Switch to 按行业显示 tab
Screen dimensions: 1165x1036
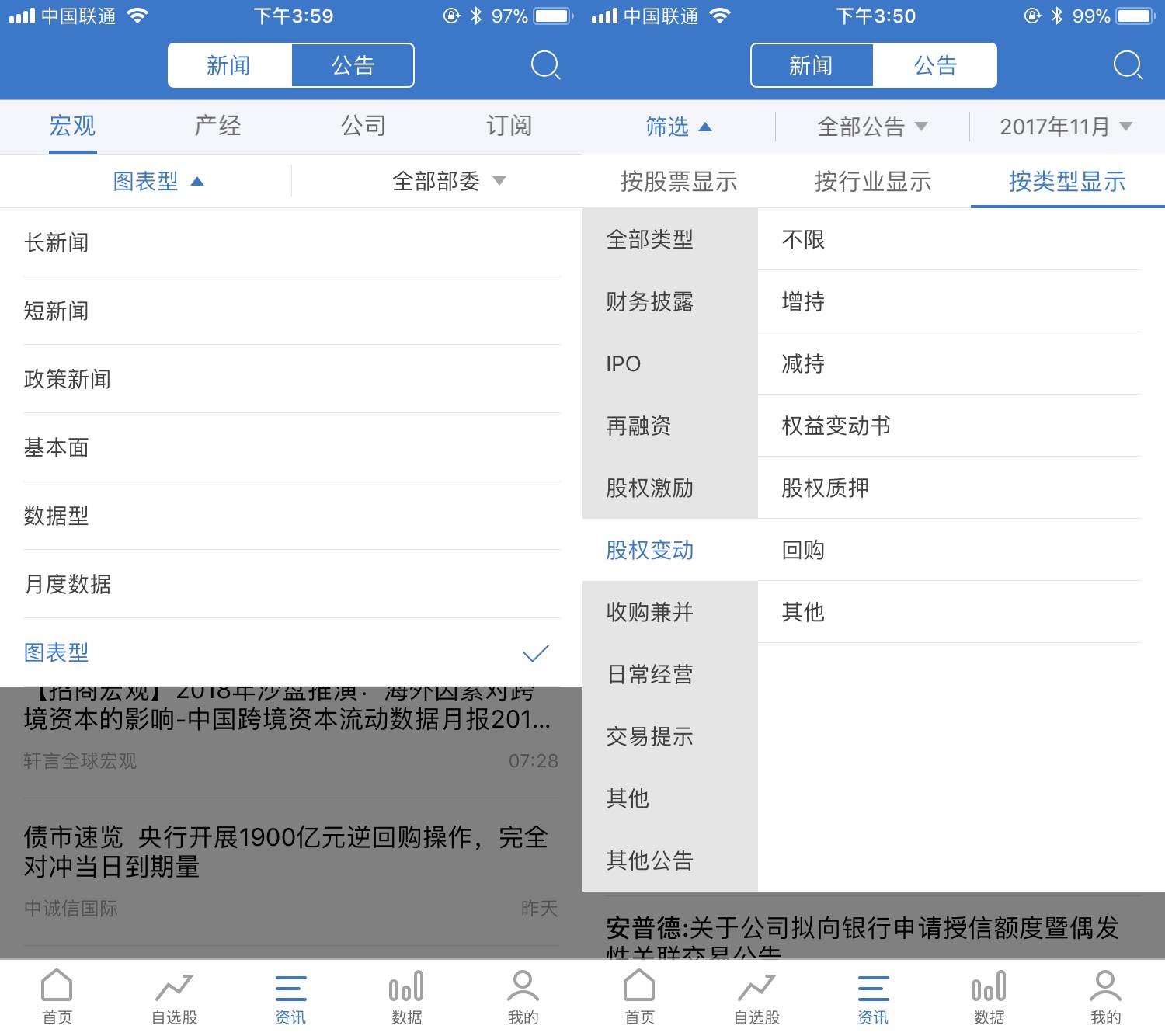[x=873, y=182]
